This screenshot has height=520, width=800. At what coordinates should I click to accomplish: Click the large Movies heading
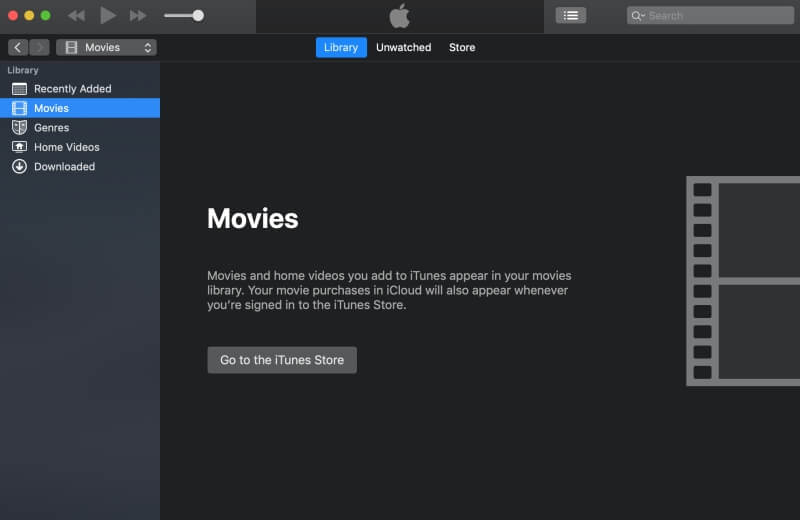click(253, 218)
